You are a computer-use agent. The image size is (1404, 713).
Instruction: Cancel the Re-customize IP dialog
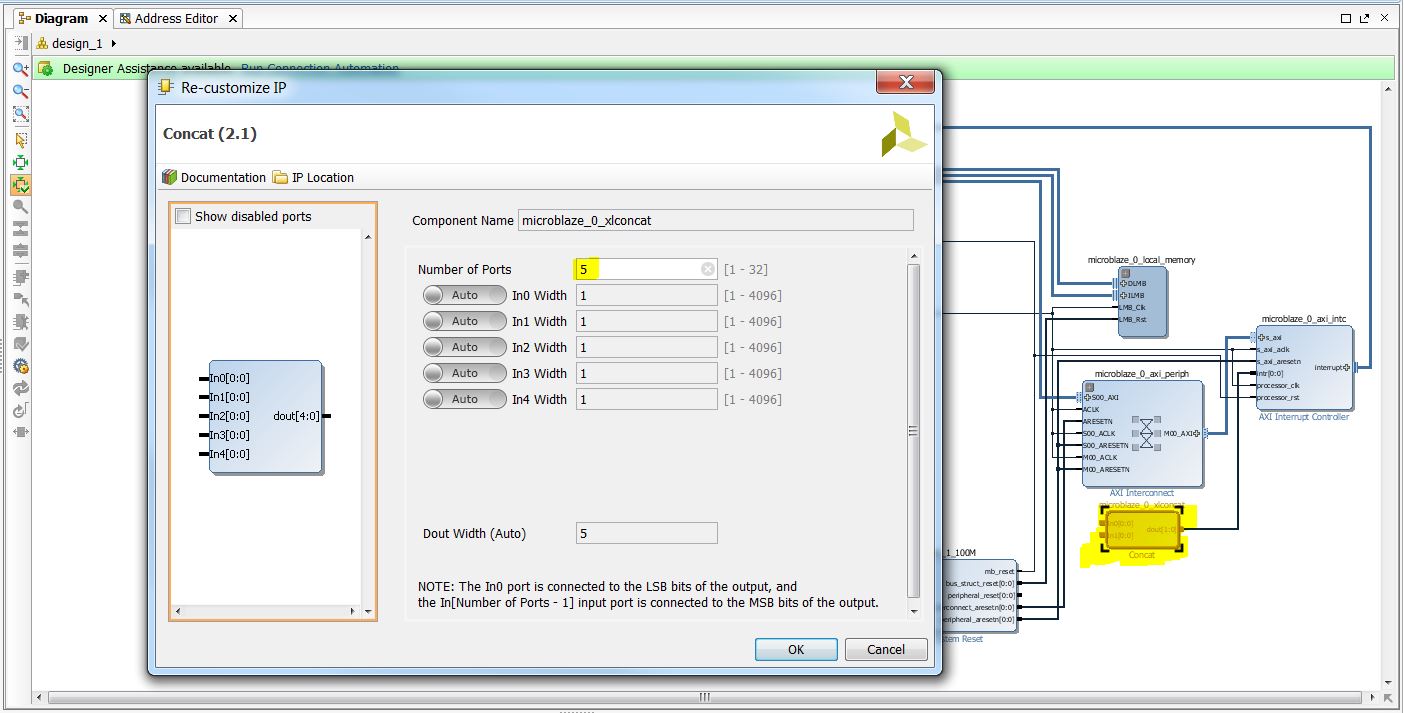coord(886,649)
